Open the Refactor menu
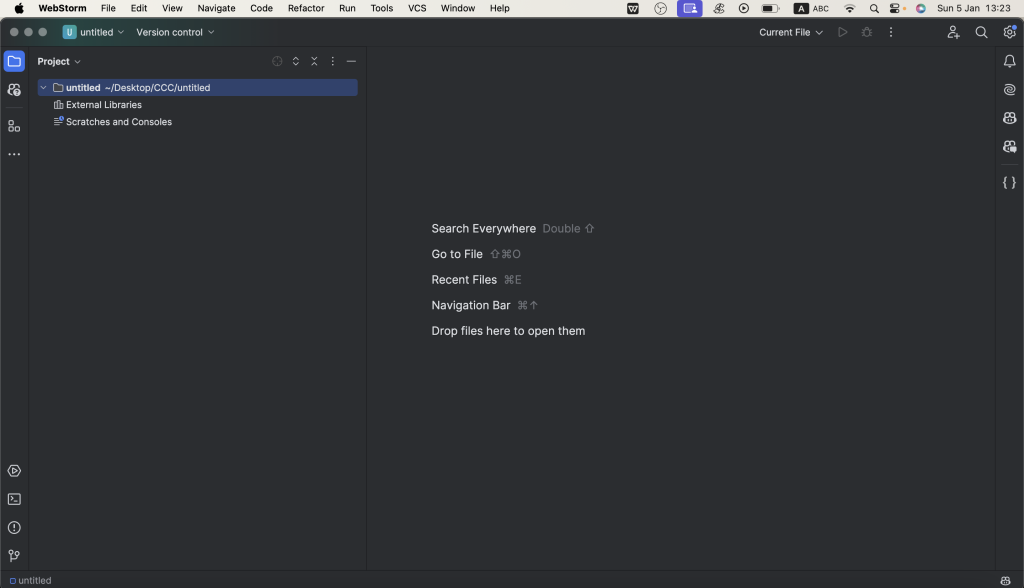 click(x=306, y=8)
